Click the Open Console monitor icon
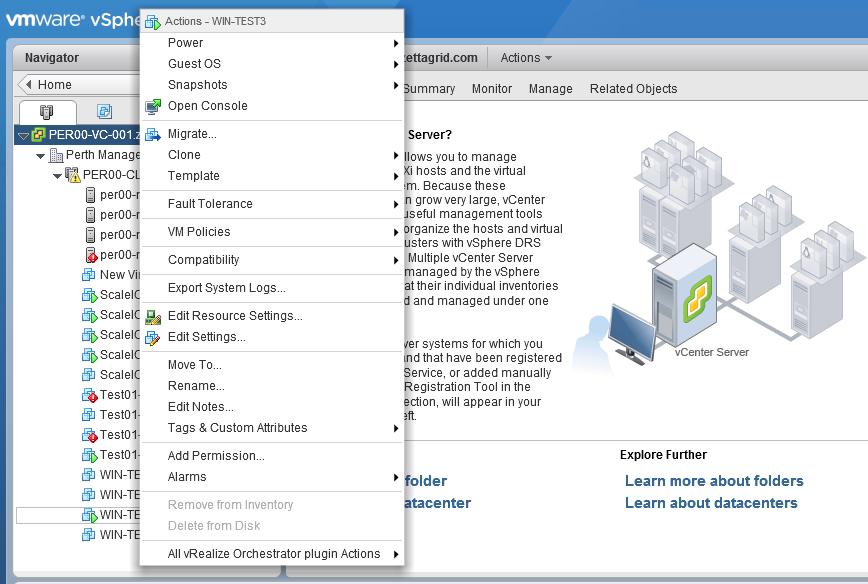 coord(153,106)
